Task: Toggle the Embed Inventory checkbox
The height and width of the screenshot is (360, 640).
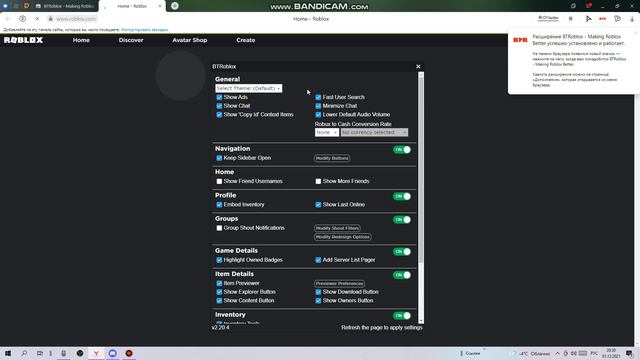Action: click(219, 204)
